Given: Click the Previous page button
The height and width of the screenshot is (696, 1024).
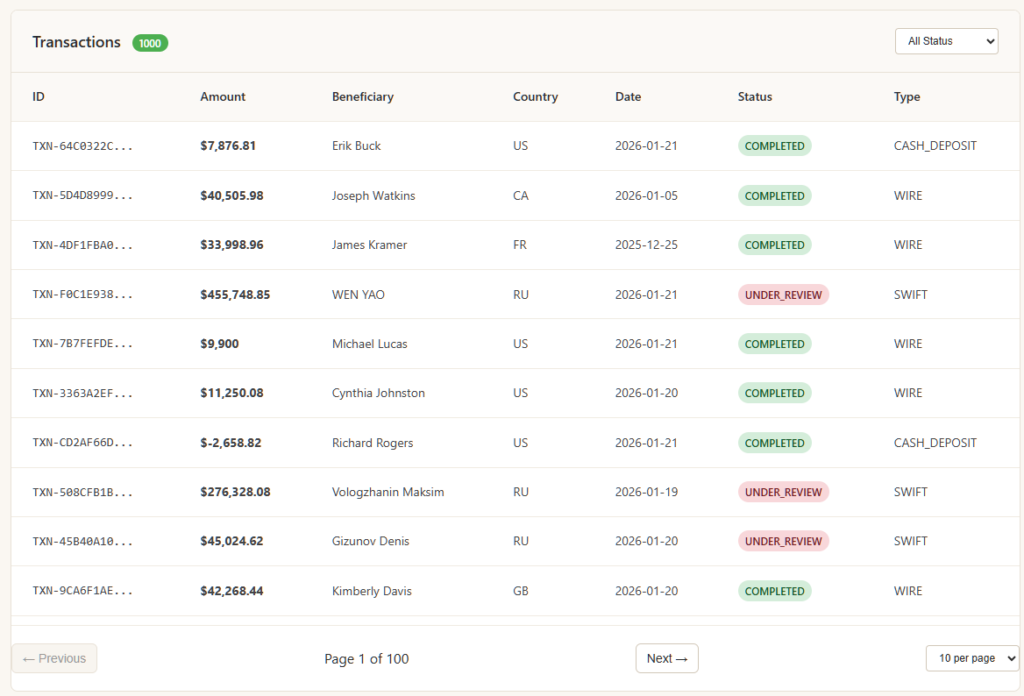Looking at the screenshot, I should tap(54, 658).
